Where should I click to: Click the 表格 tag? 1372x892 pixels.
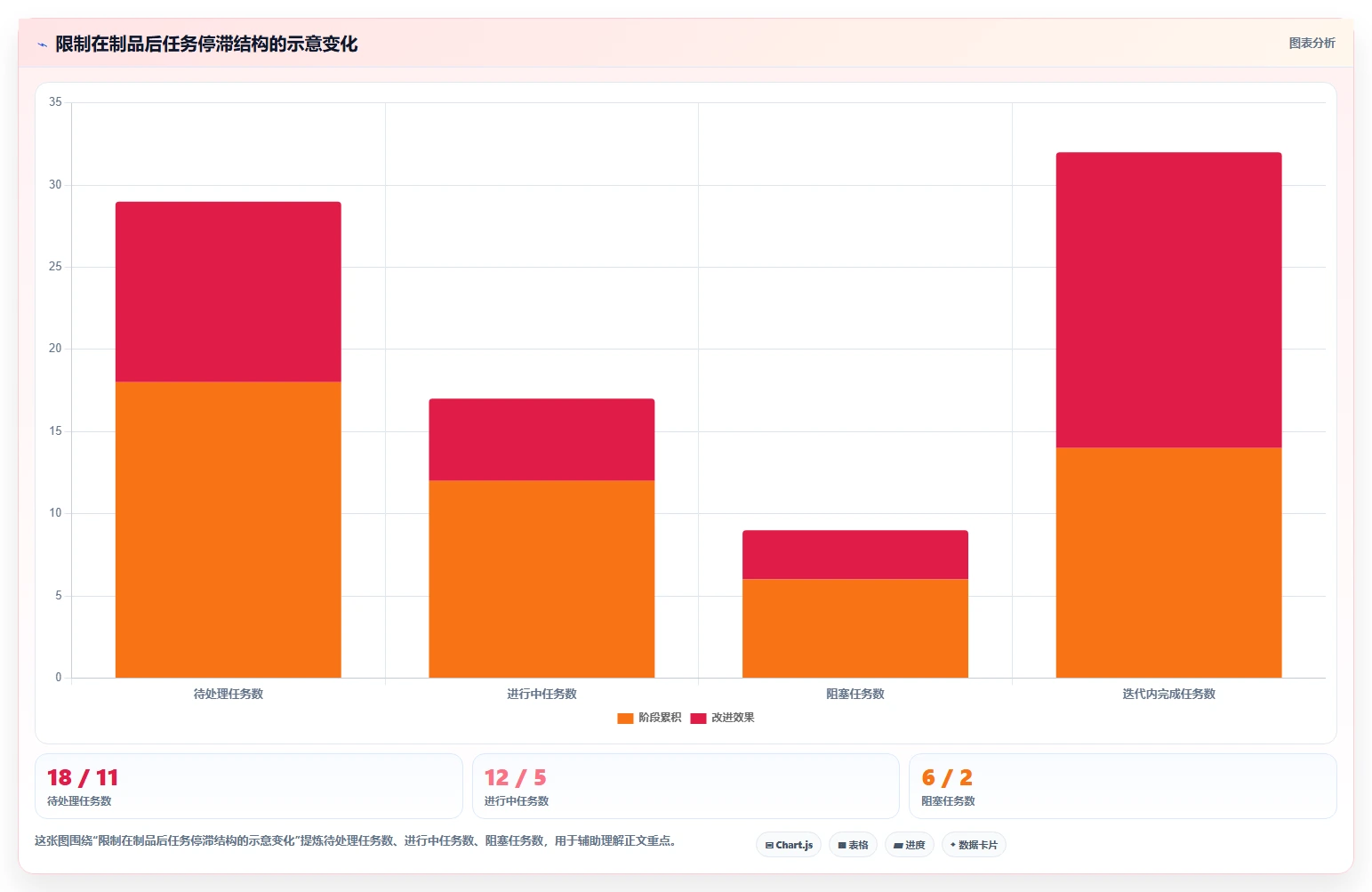[853, 845]
